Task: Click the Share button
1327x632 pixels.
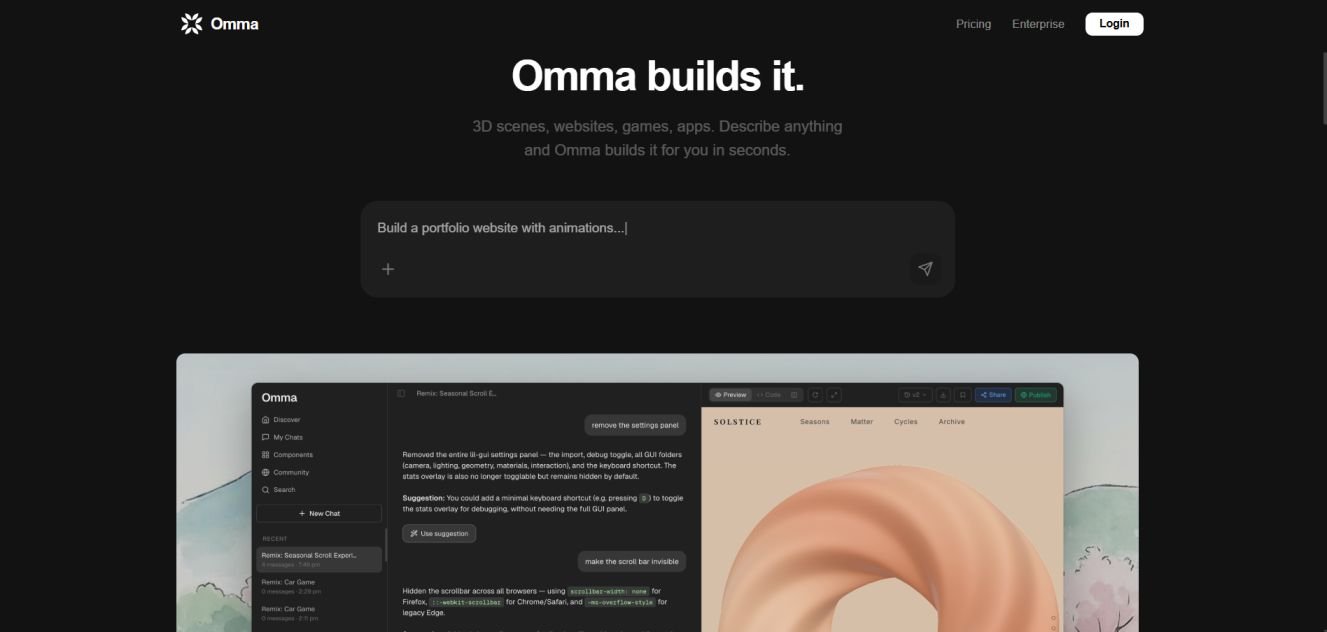Action: (x=993, y=395)
